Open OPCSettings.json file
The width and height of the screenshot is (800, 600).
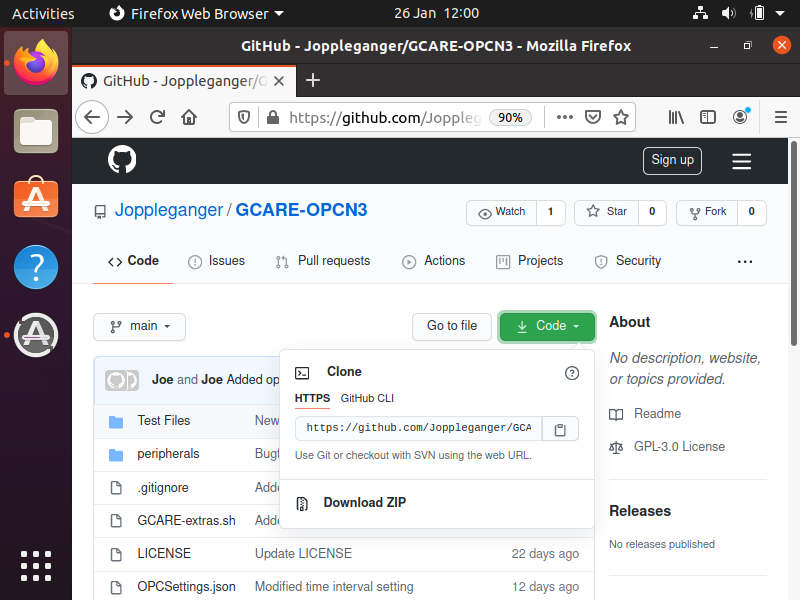(186, 587)
